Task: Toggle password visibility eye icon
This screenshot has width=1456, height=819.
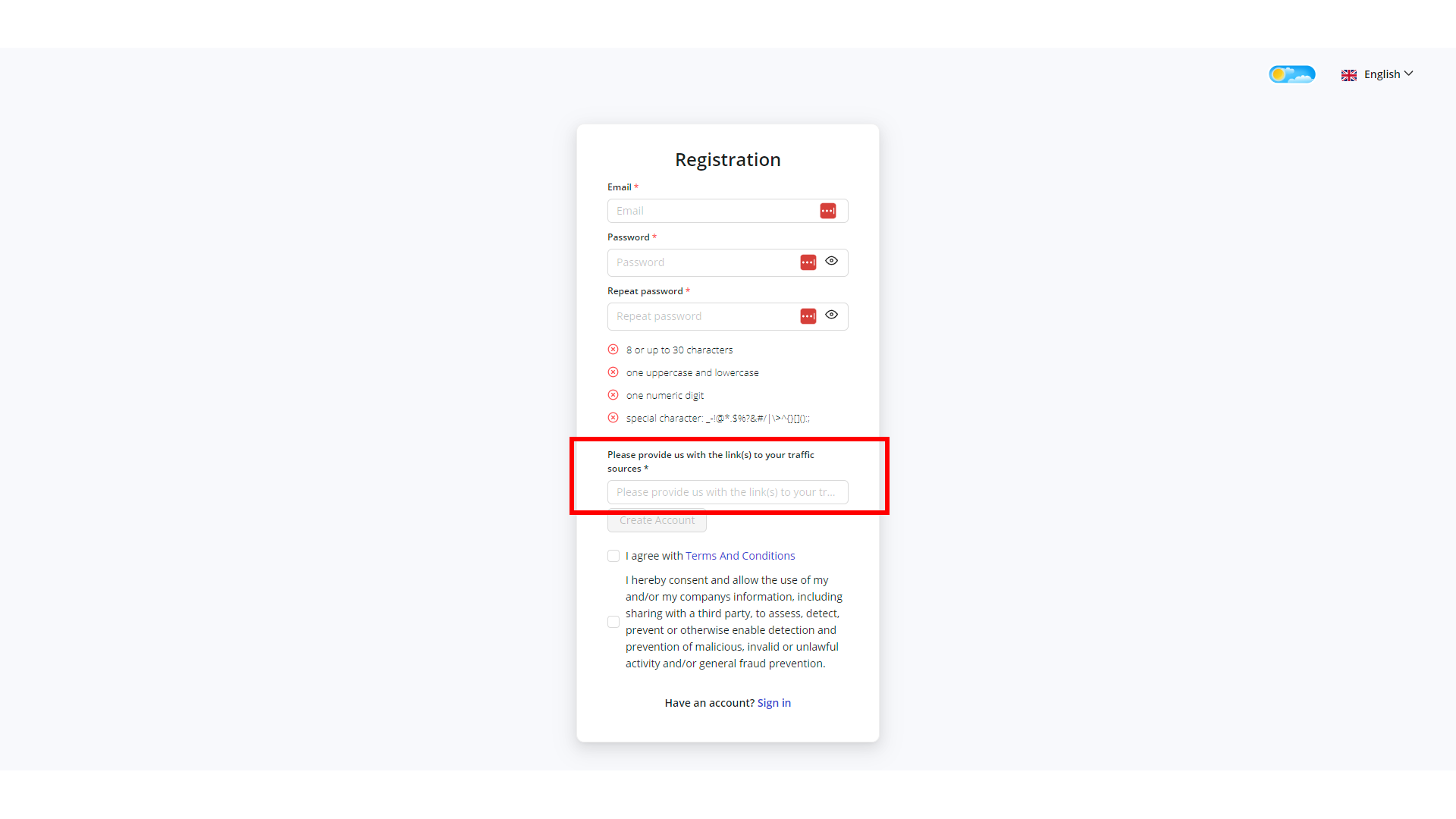Action: point(832,261)
